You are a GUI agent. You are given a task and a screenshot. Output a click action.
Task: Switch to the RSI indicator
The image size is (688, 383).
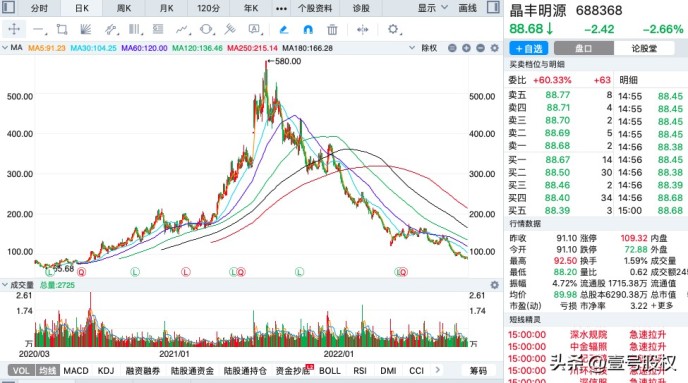click(x=360, y=371)
